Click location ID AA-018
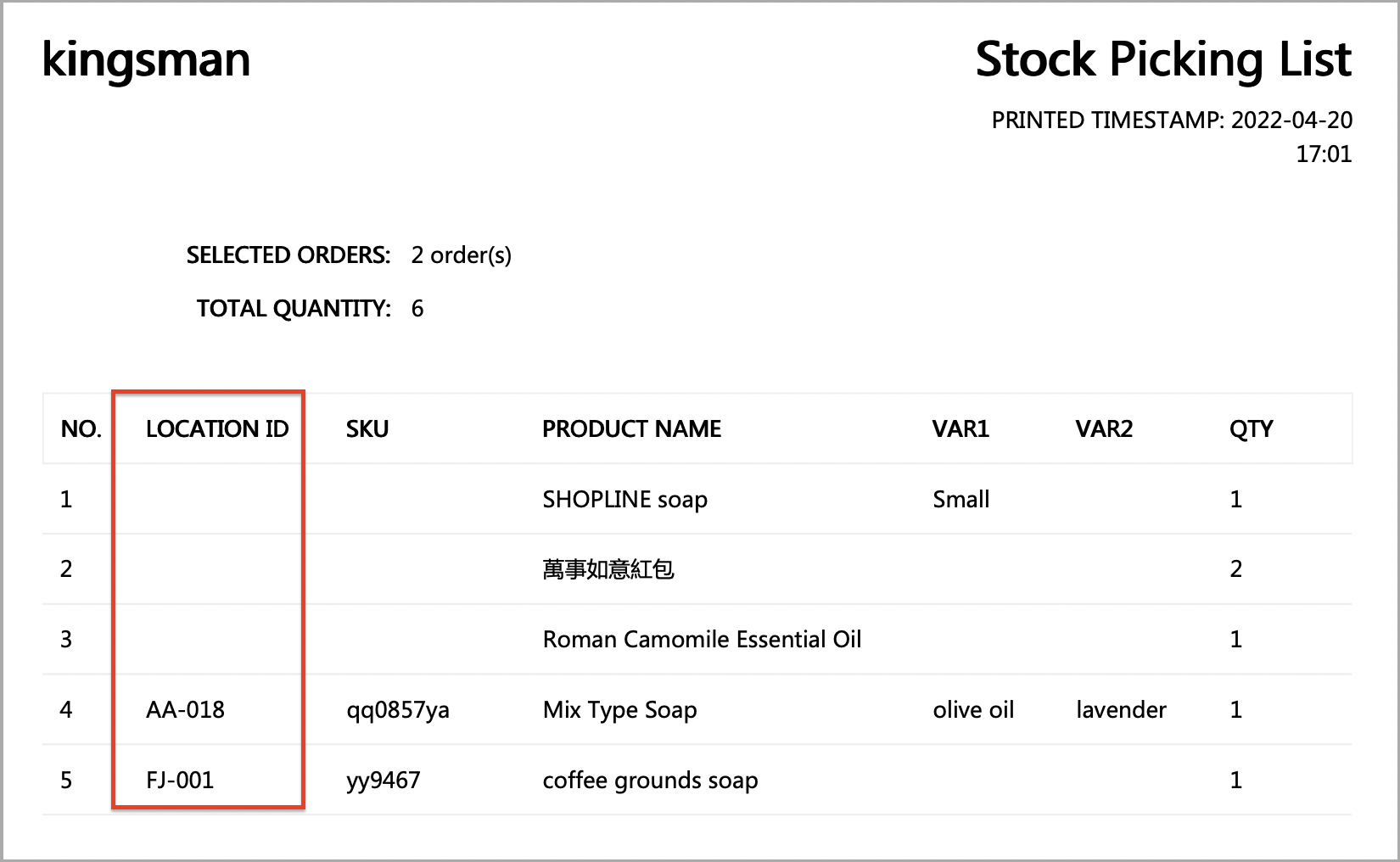 click(x=185, y=710)
